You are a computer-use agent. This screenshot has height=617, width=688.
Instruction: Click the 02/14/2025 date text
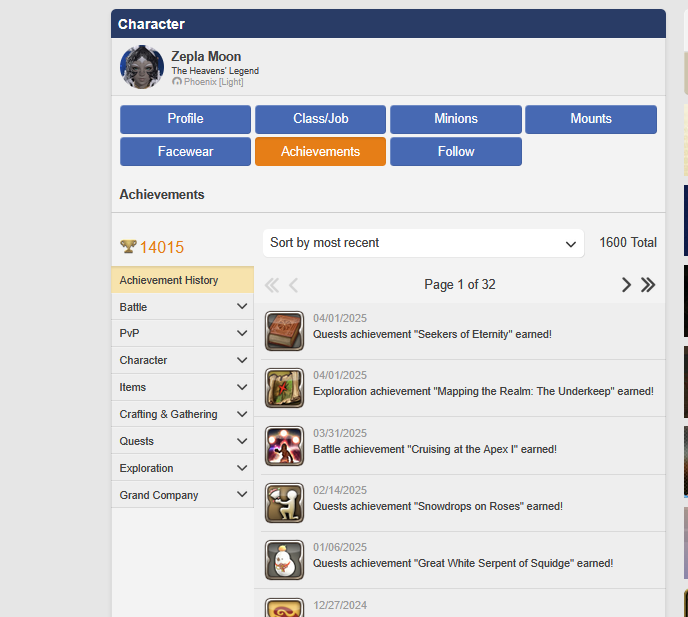(340, 490)
